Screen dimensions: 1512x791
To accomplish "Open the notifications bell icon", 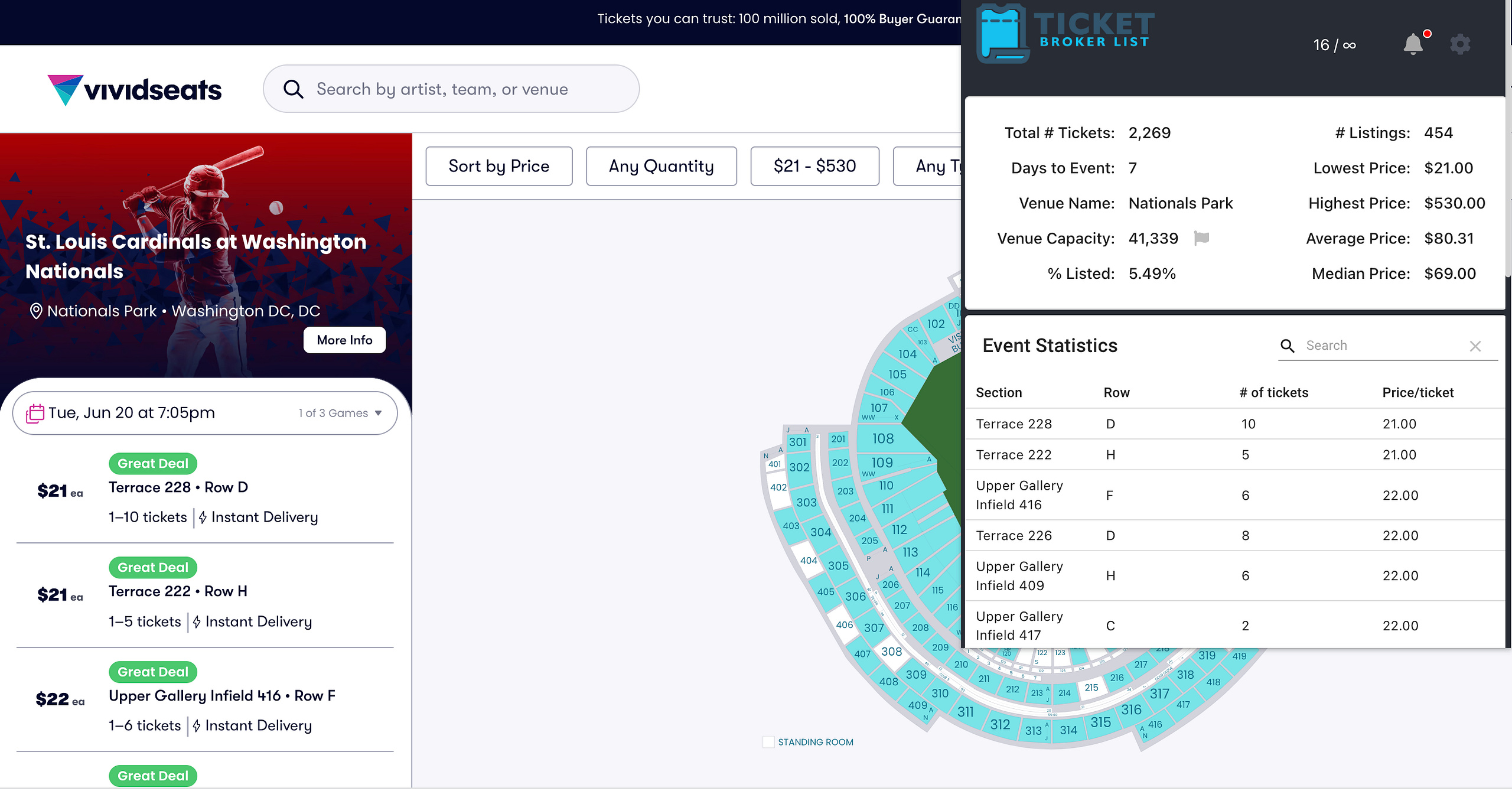I will pyautogui.click(x=1413, y=44).
